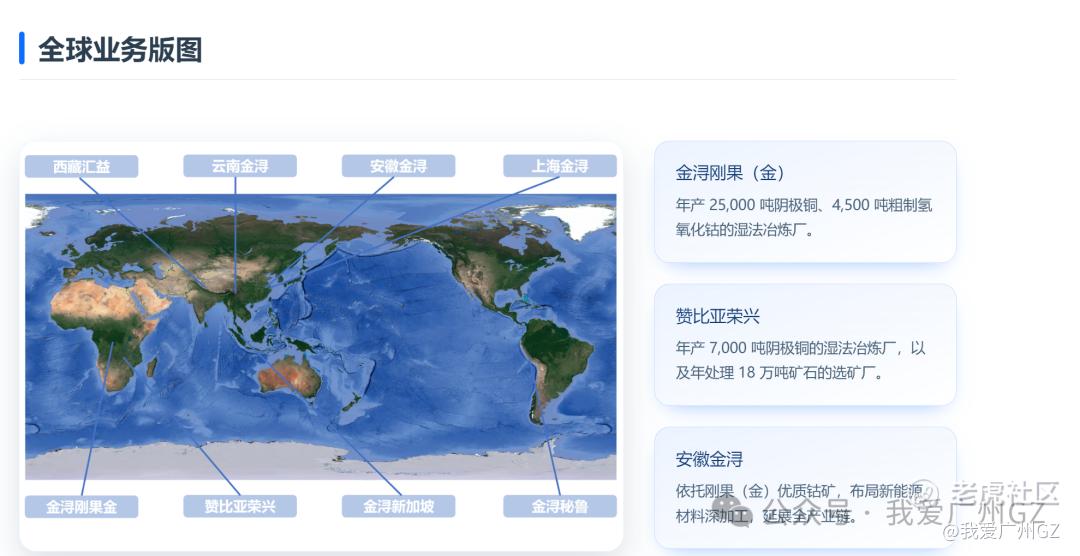Screen dimensions: 1080x556
Task: Click the 赞比亚荣兴 label below the map
Action: [240, 506]
